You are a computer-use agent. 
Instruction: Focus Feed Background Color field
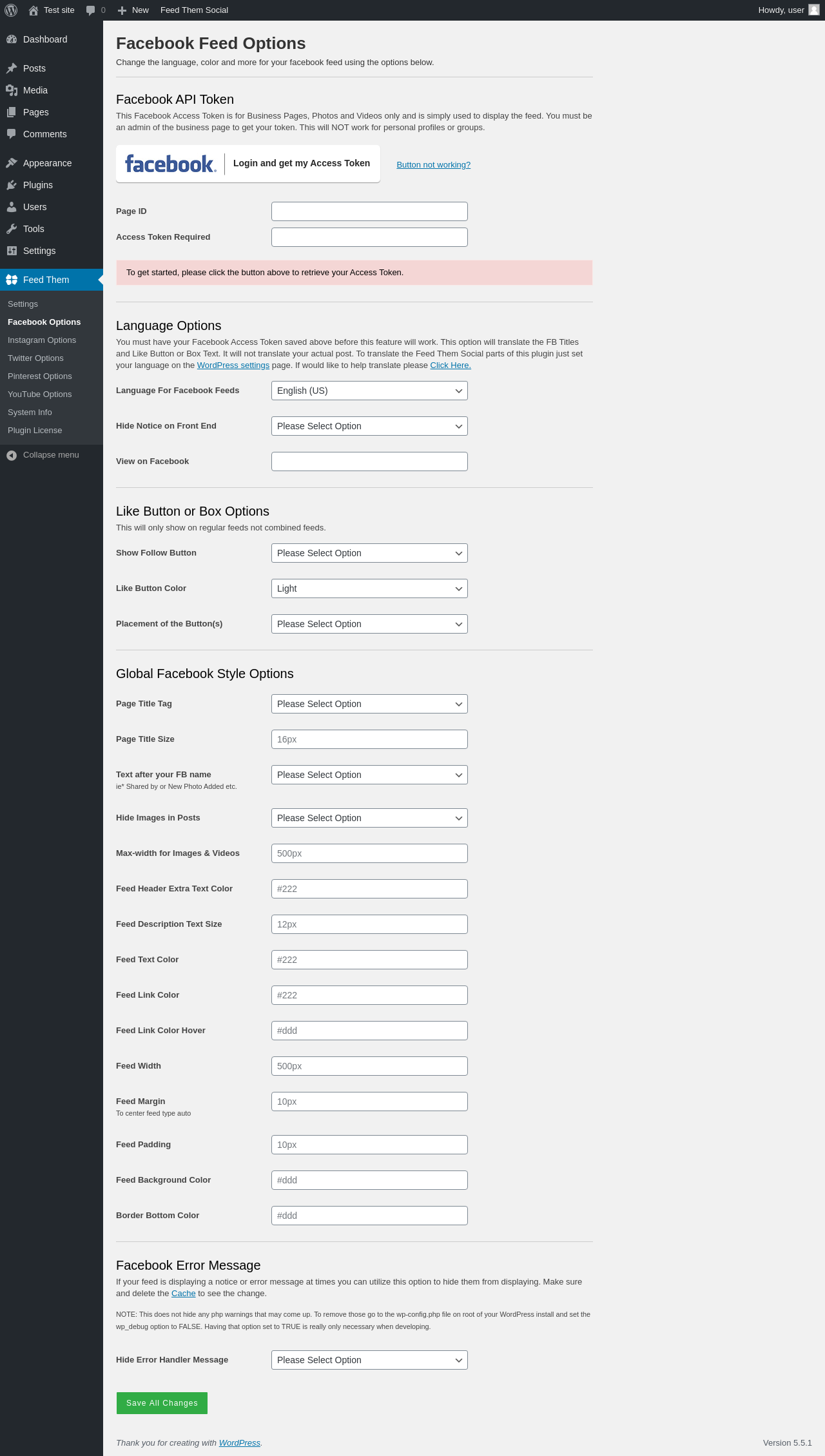369,1180
